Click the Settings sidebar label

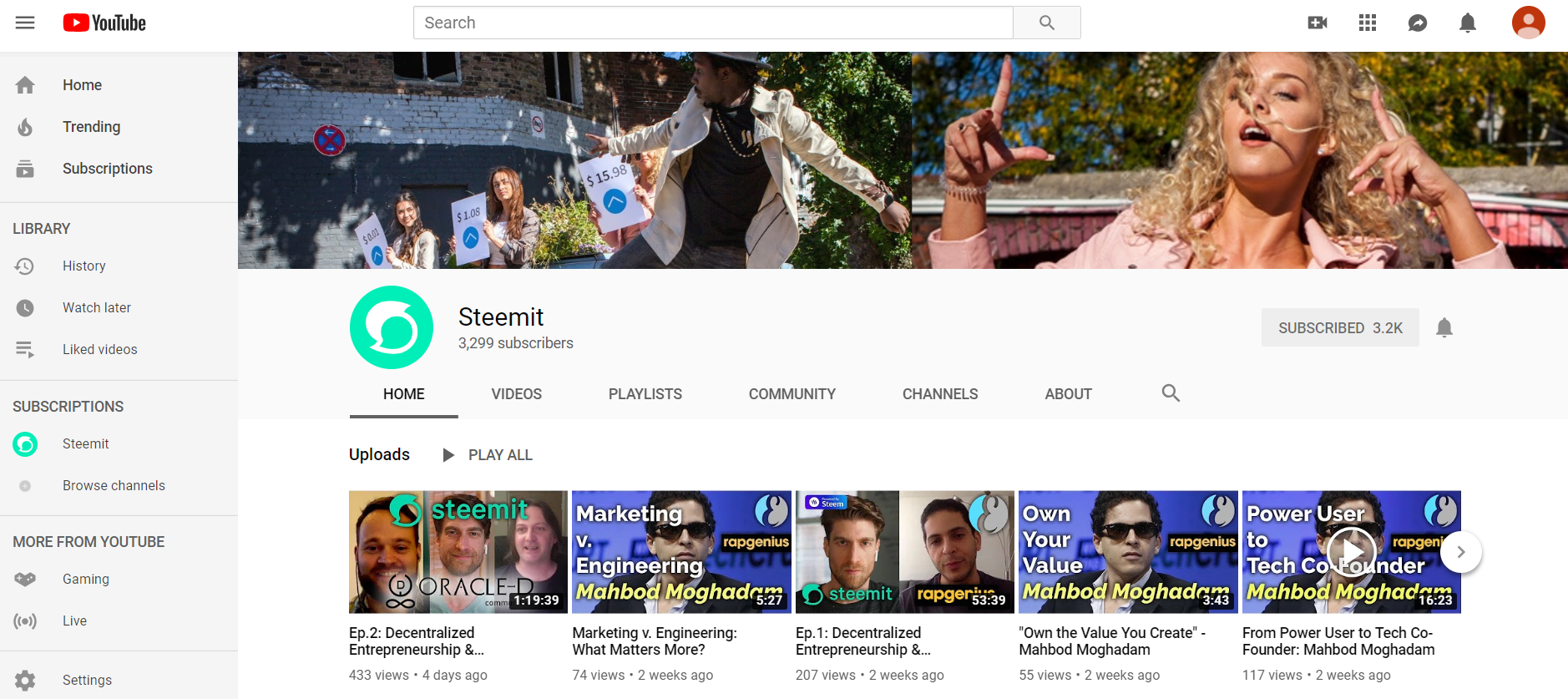click(x=87, y=681)
